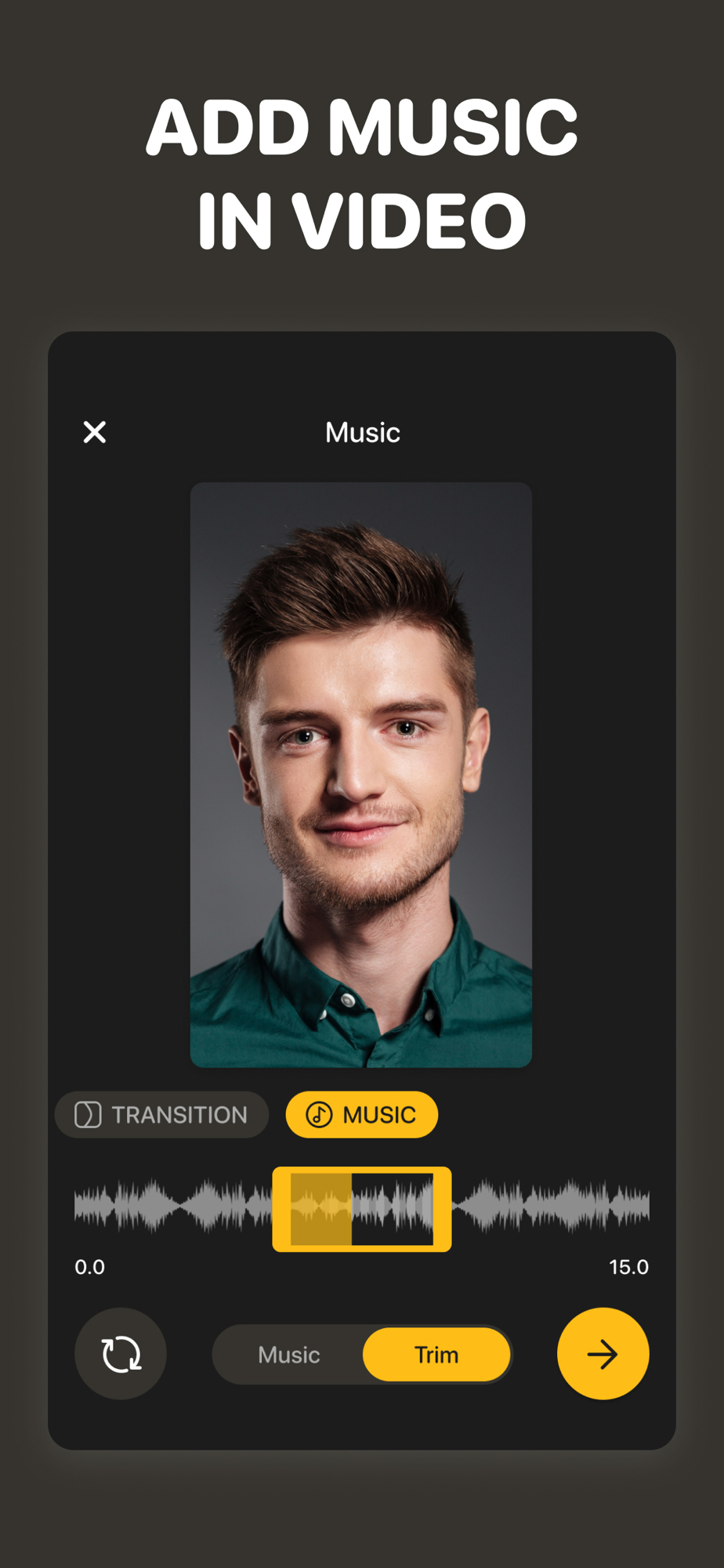This screenshot has width=724, height=1568.
Task: Click the 0.0 start time label
Action: tap(89, 1267)
